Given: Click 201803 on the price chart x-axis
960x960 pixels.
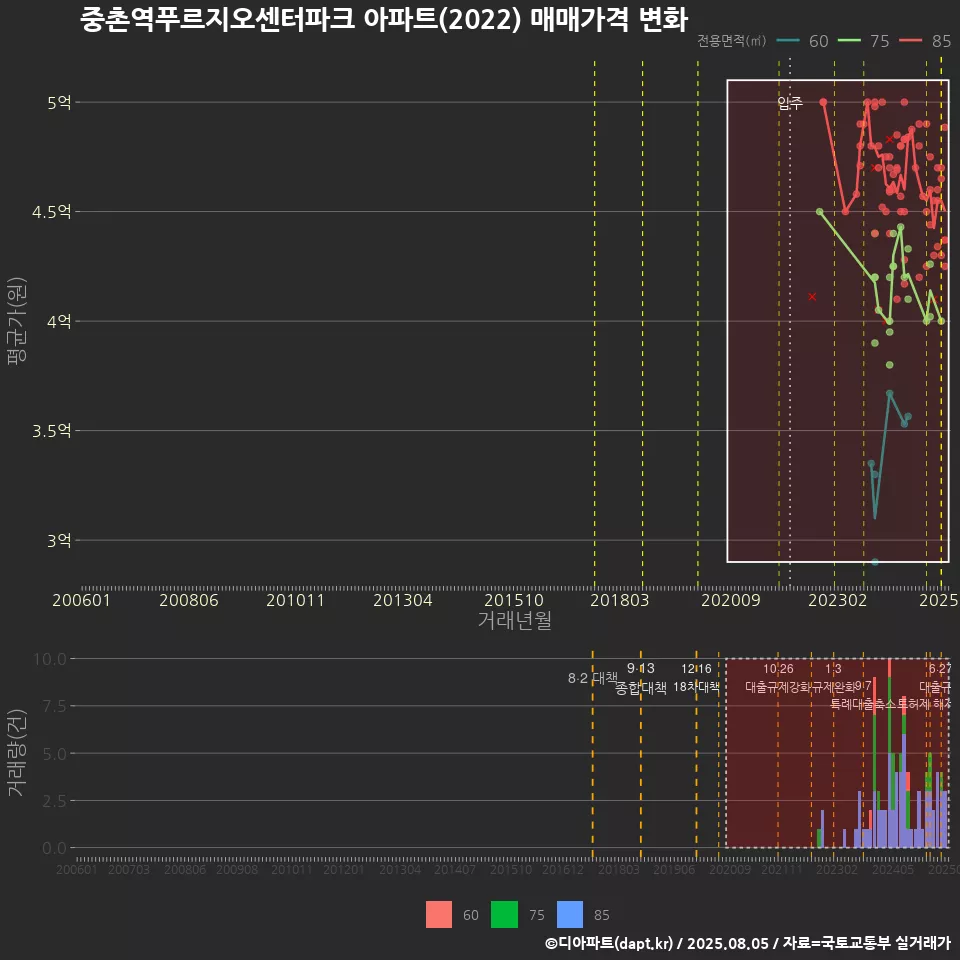Looking at the screenshot, I should (620, 600).
